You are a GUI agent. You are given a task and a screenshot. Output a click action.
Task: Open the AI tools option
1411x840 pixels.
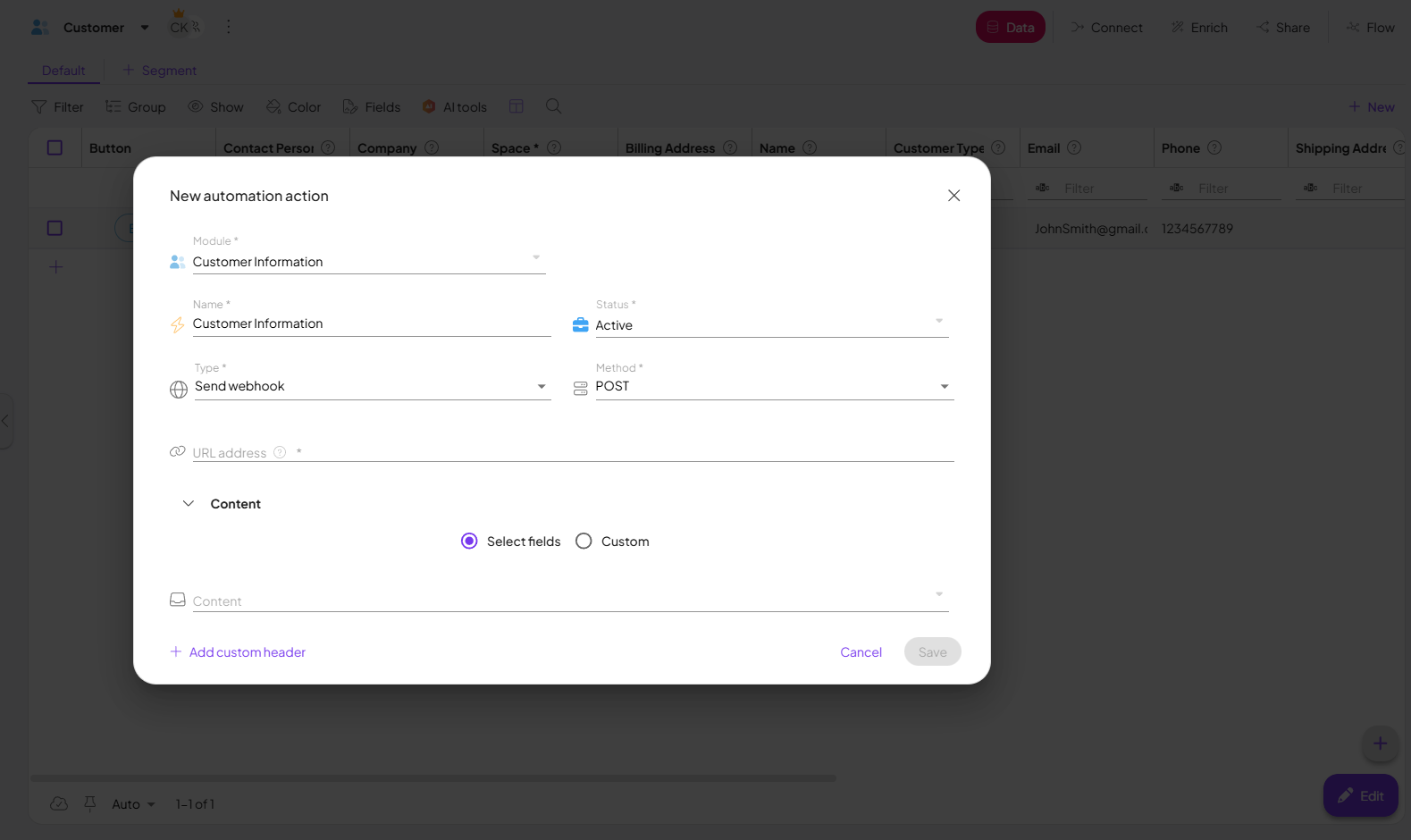pyautogui.click(x=455, y=107)
